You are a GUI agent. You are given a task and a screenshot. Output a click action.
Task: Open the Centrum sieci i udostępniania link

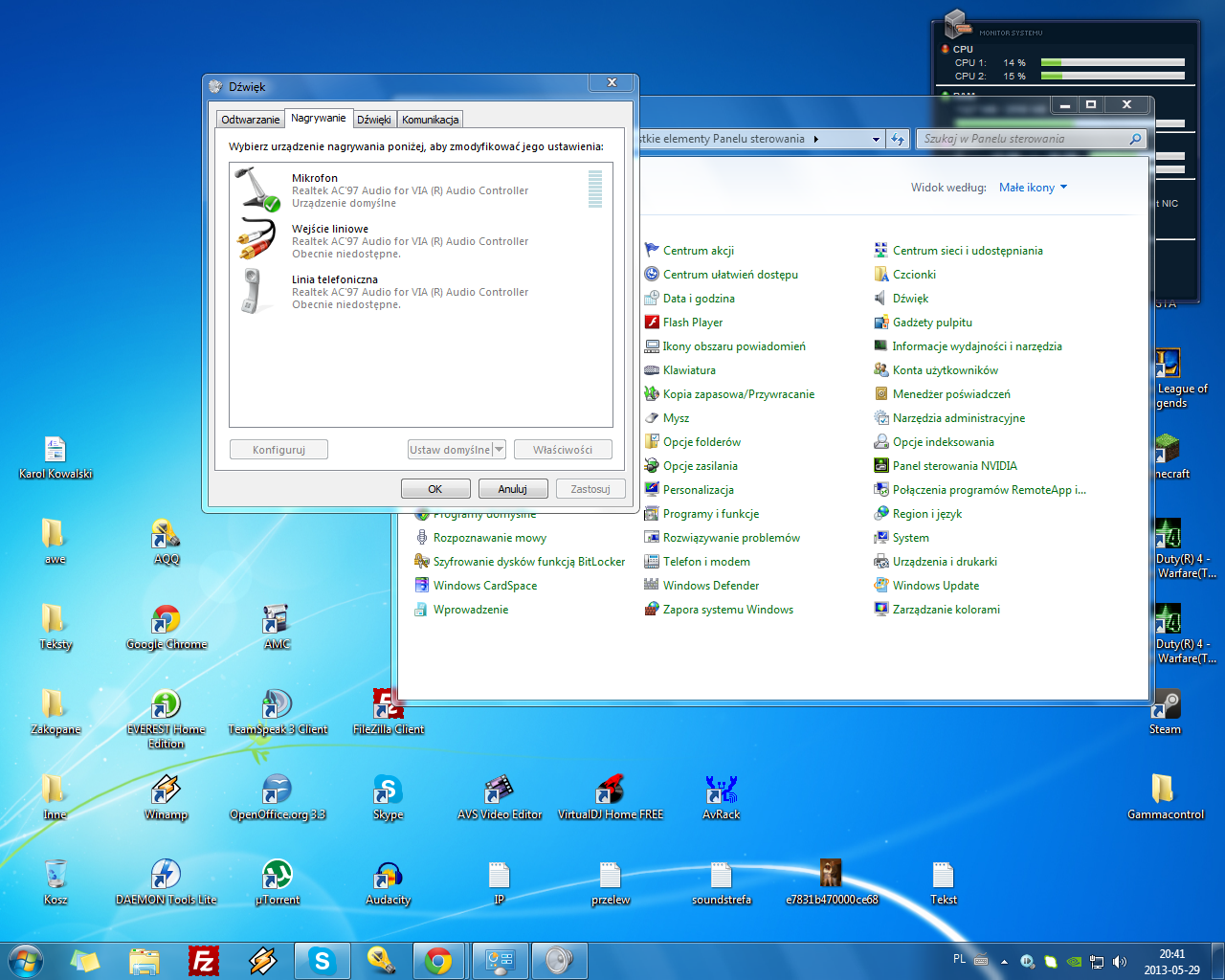[x=968, y=250]
